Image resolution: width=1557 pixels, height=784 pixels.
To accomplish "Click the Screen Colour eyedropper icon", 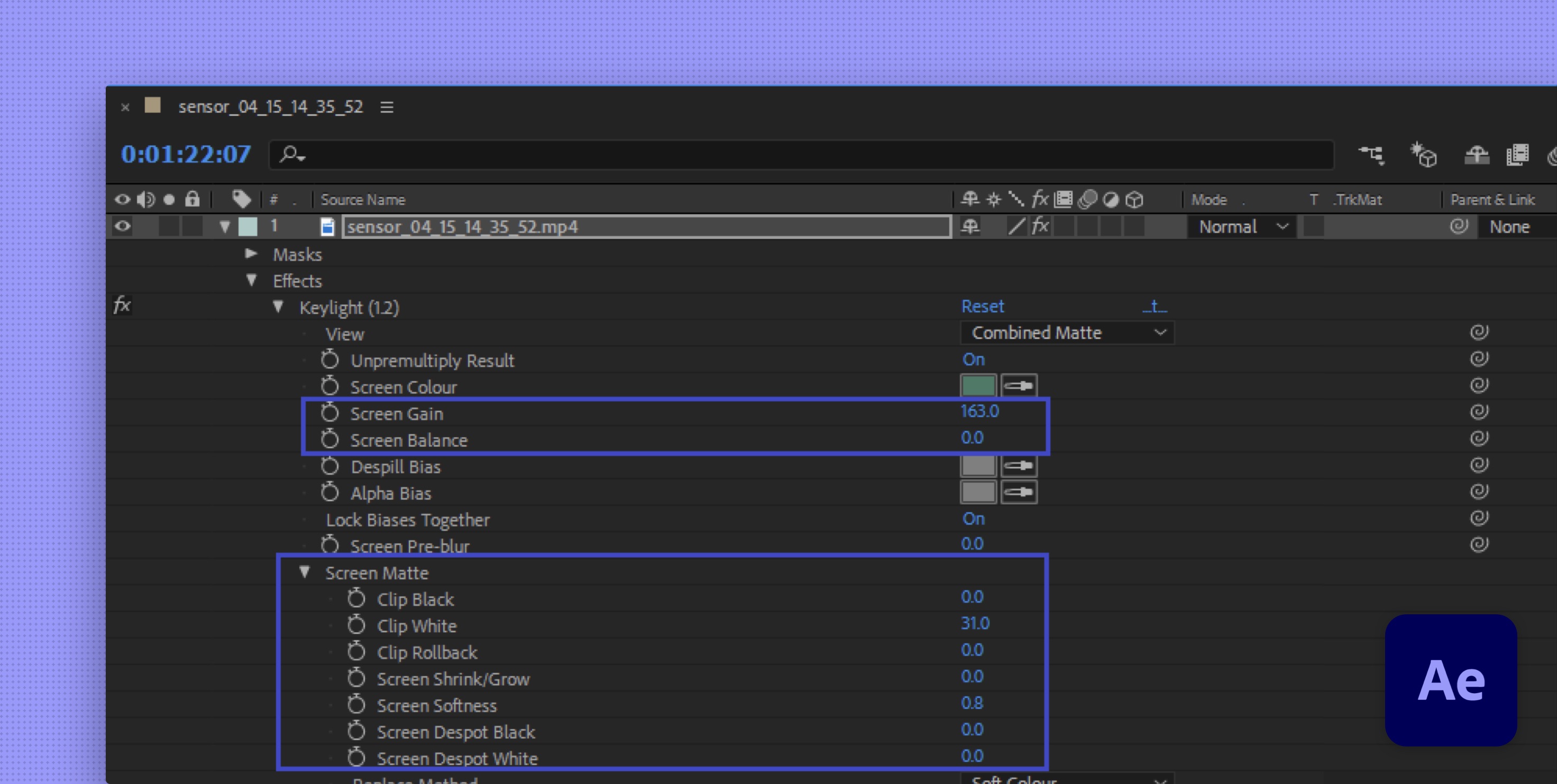I will click(1019, 385).
